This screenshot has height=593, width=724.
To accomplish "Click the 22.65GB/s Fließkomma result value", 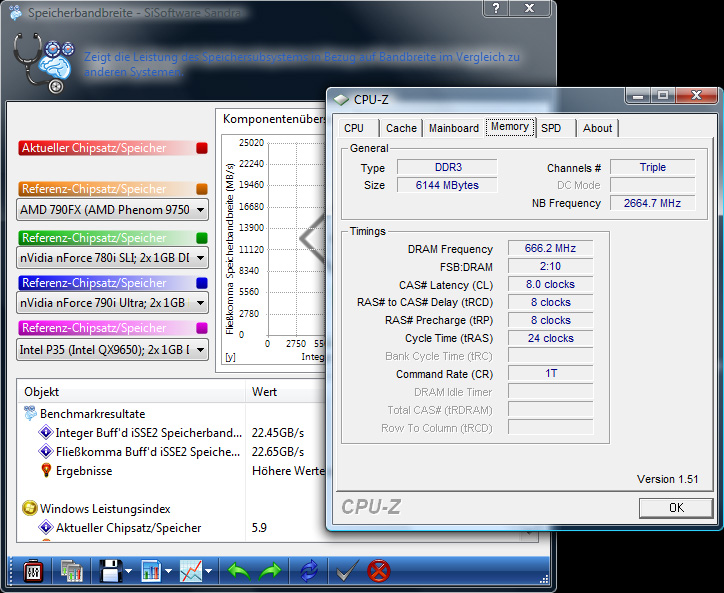I will pos(278,452).
